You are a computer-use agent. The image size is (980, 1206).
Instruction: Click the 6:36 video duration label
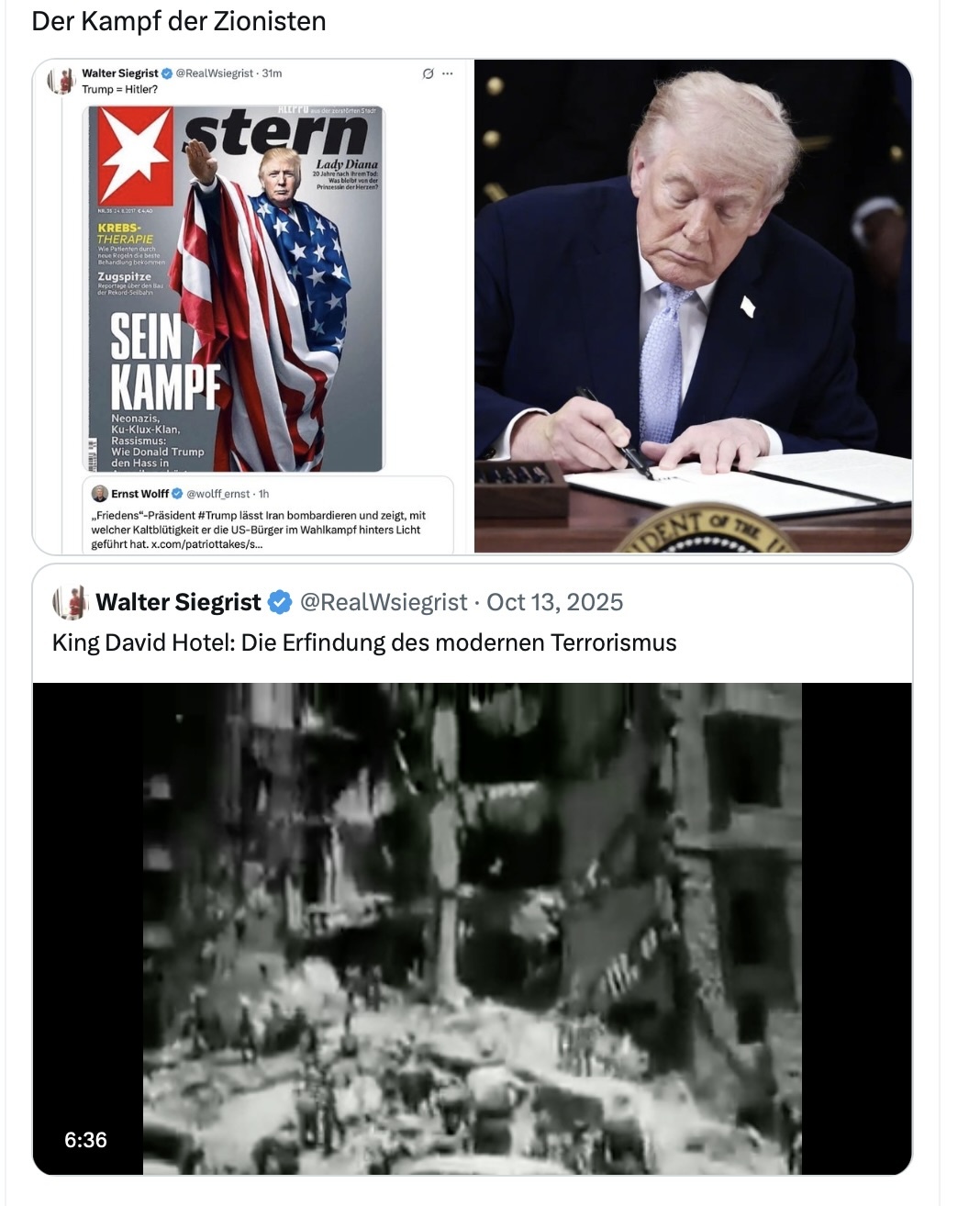(x=85, y=1140)
